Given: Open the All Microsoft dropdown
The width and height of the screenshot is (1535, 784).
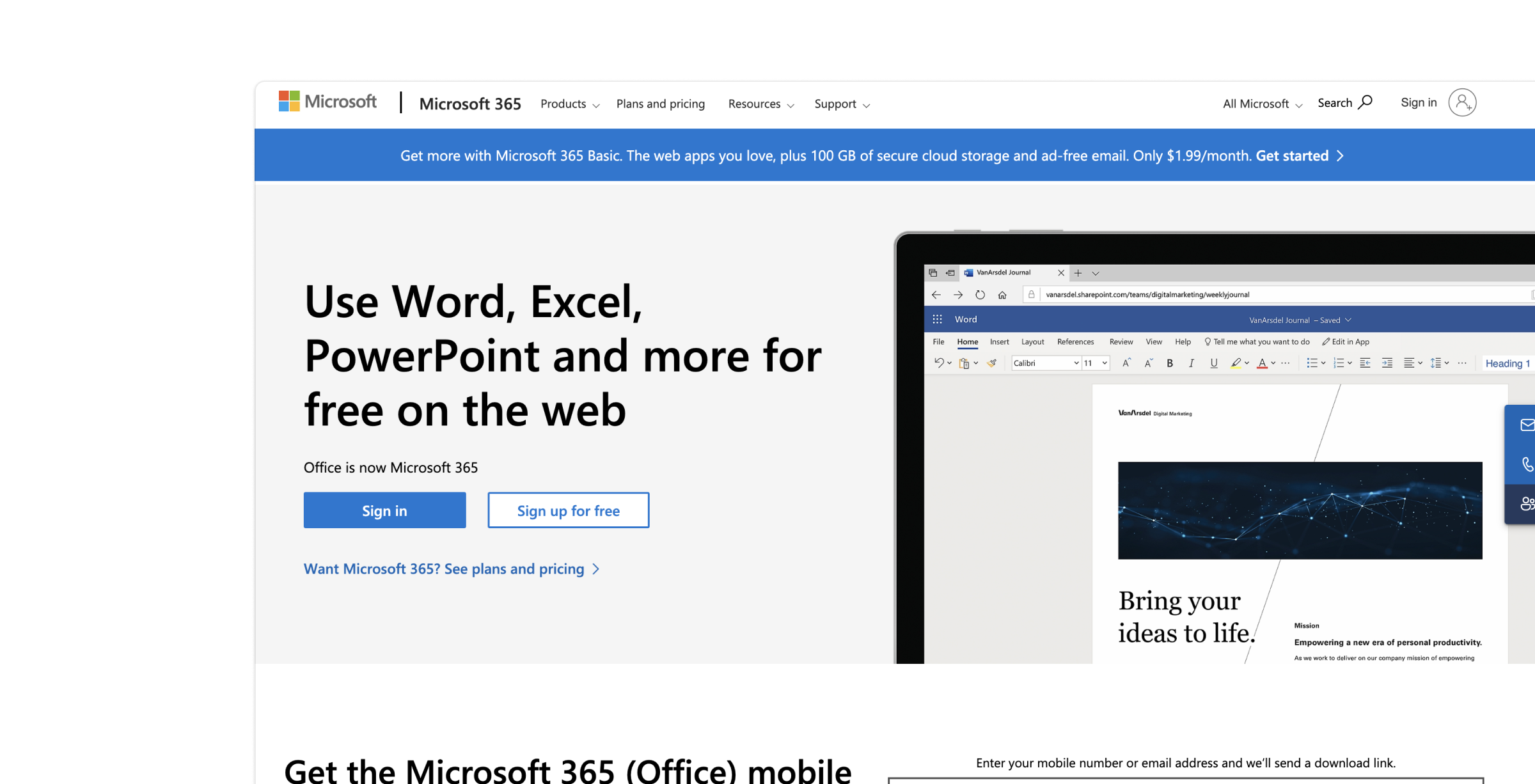Looking at the screenshot, I should 1262,104.
